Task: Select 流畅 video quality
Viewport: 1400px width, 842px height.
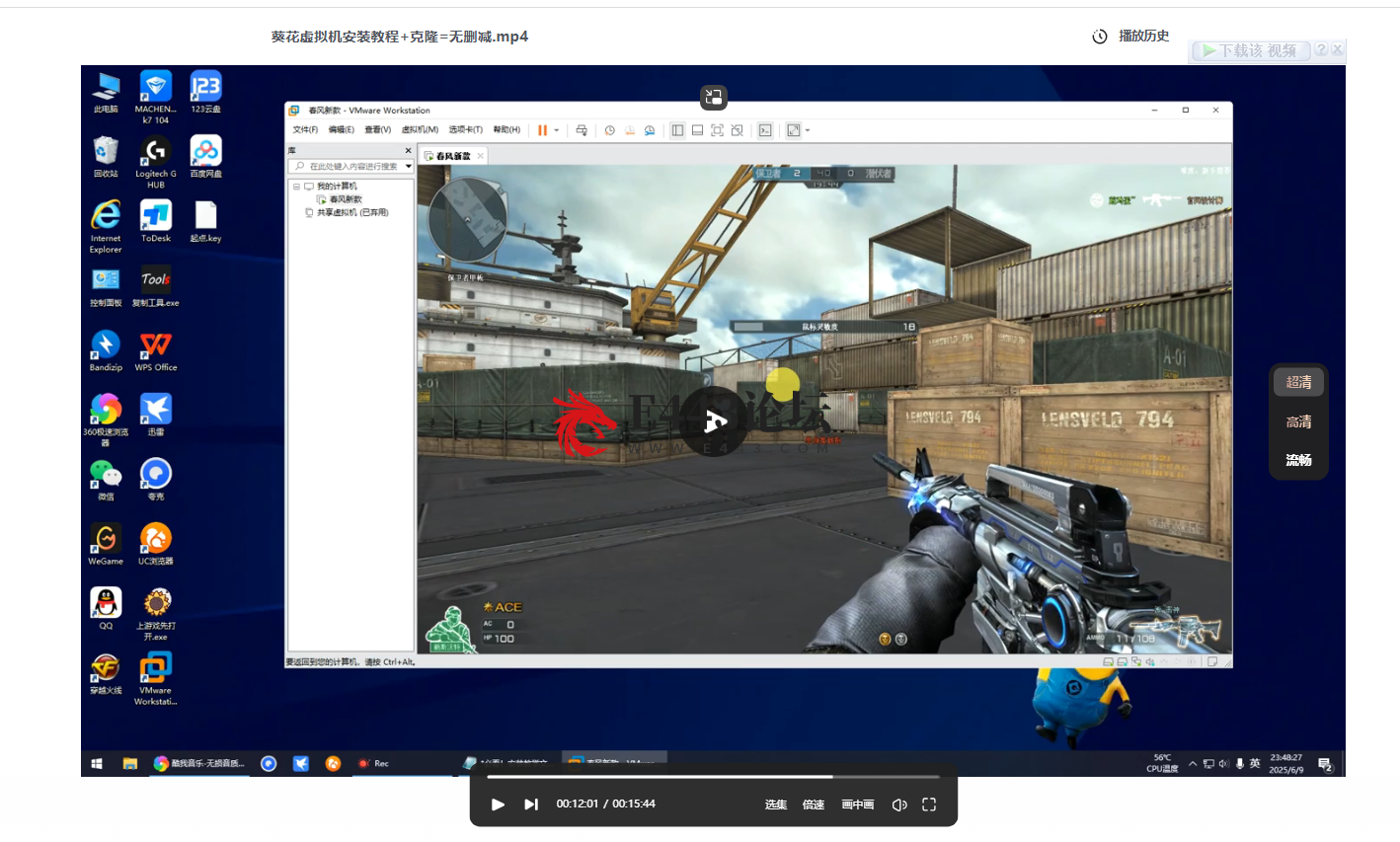Action: point(1298,460)
